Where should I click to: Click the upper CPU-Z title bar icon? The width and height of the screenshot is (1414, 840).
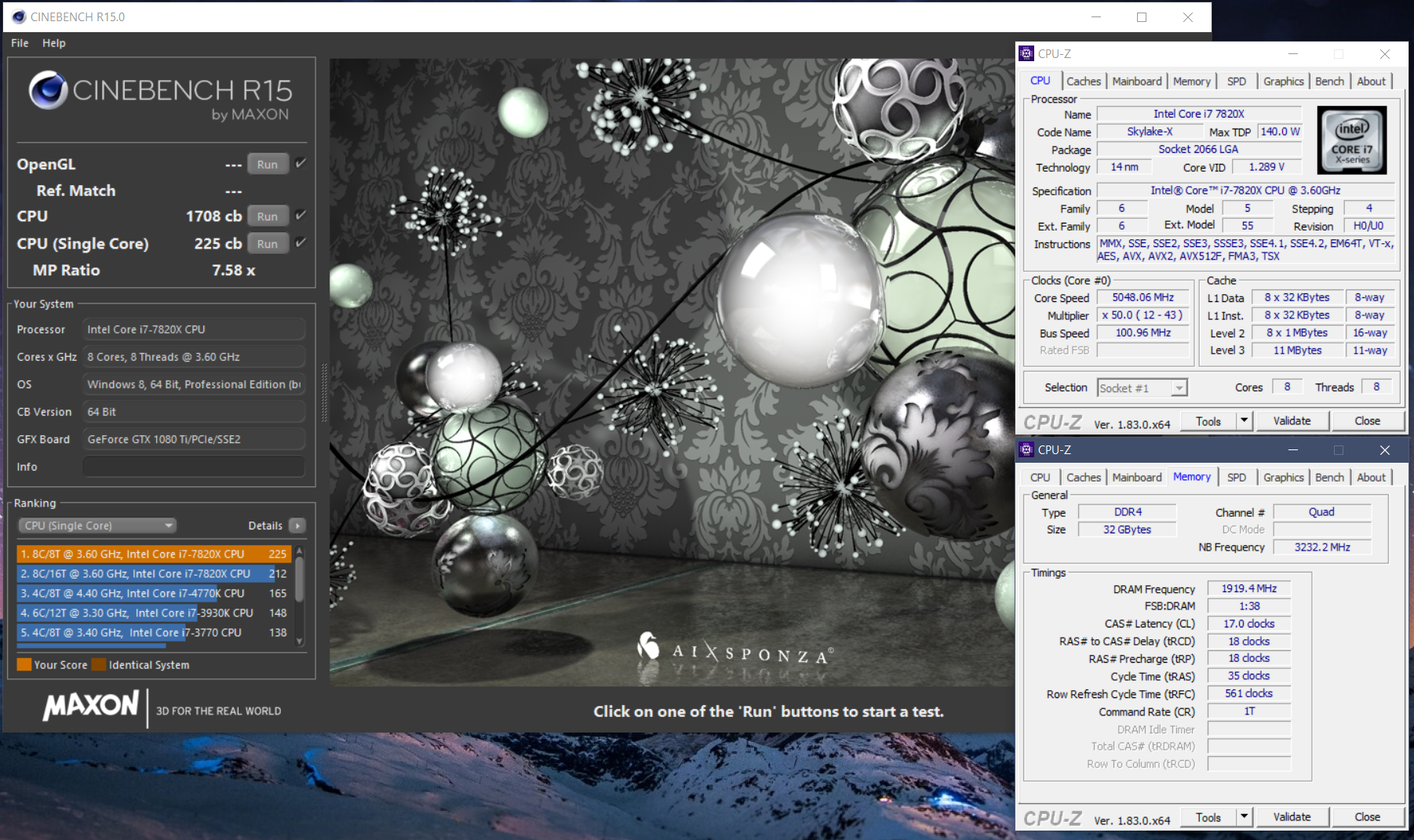[x=1026, y=53]
